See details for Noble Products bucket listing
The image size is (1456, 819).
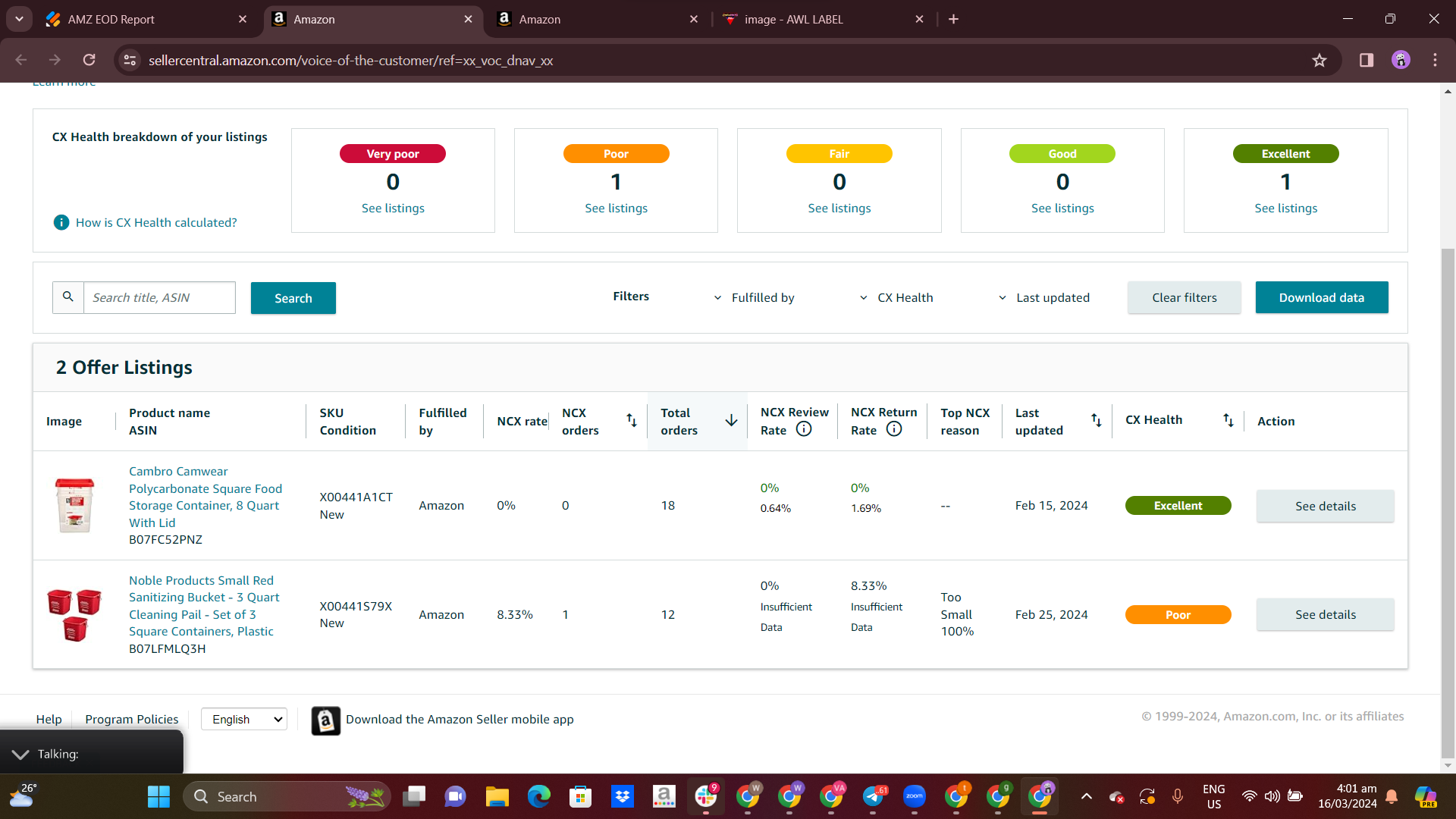1326,614
